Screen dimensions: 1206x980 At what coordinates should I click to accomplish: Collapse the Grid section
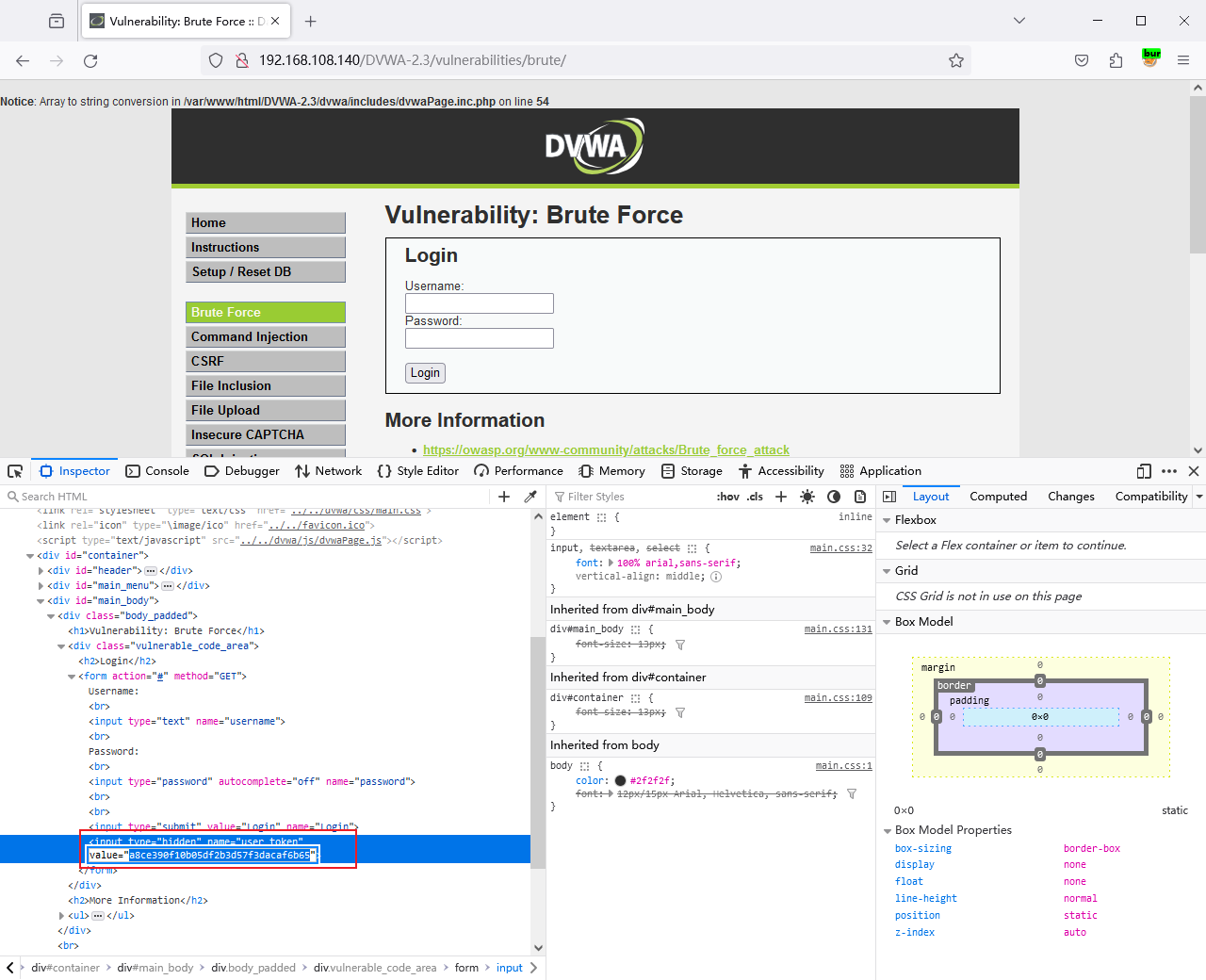887,571
